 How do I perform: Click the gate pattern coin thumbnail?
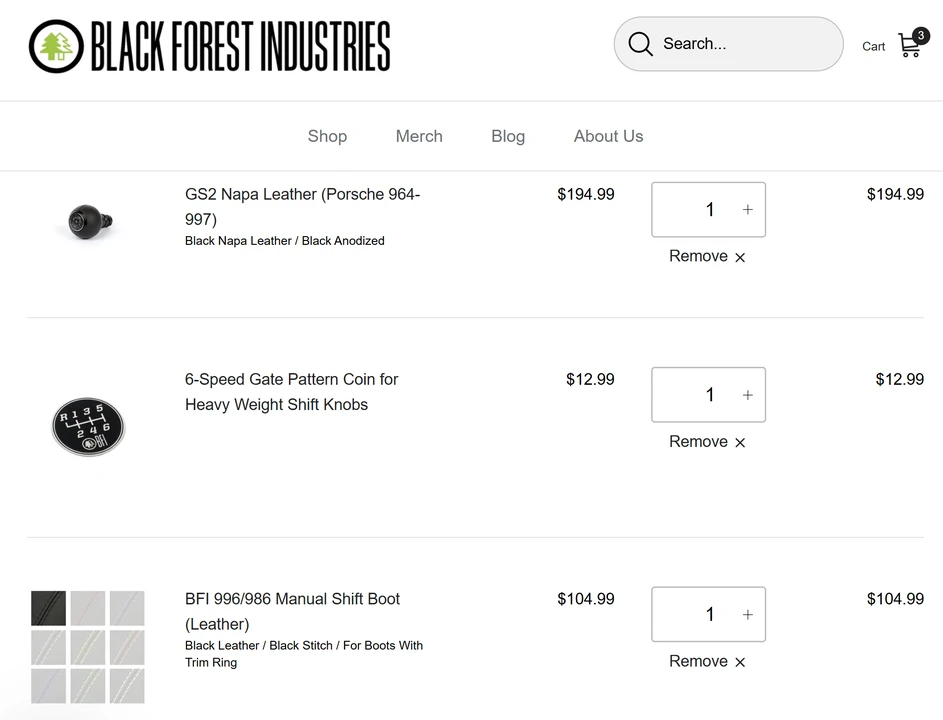pos(88,426)
